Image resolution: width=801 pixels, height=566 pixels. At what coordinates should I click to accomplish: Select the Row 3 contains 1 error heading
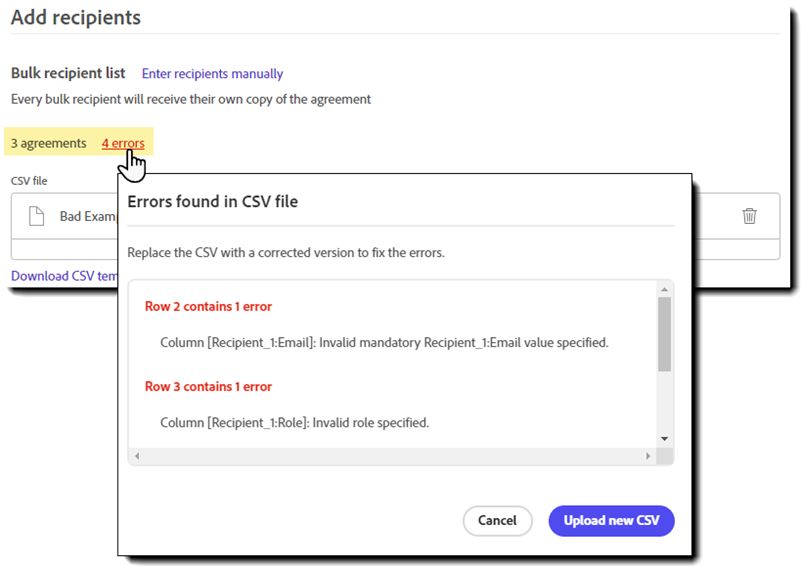click(x=208, y=387)
